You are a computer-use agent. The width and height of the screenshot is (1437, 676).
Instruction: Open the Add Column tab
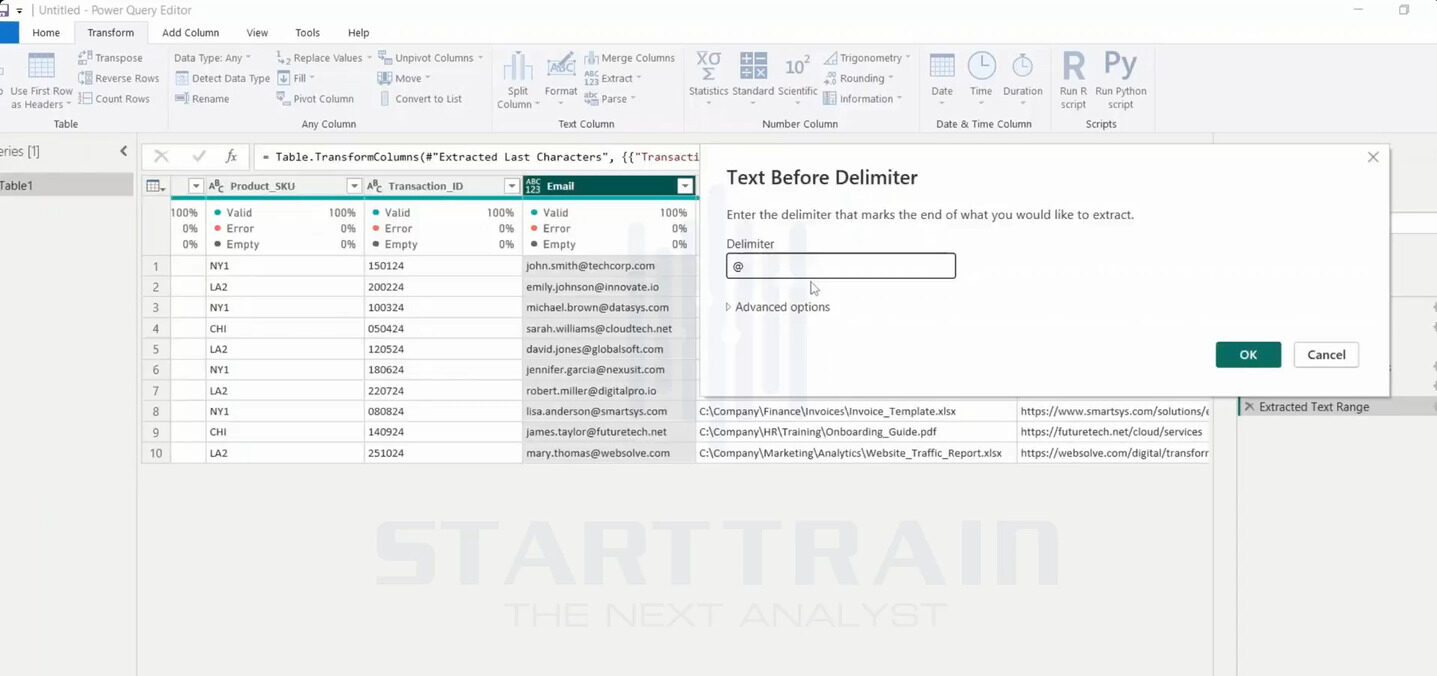(x=190, y=33)
